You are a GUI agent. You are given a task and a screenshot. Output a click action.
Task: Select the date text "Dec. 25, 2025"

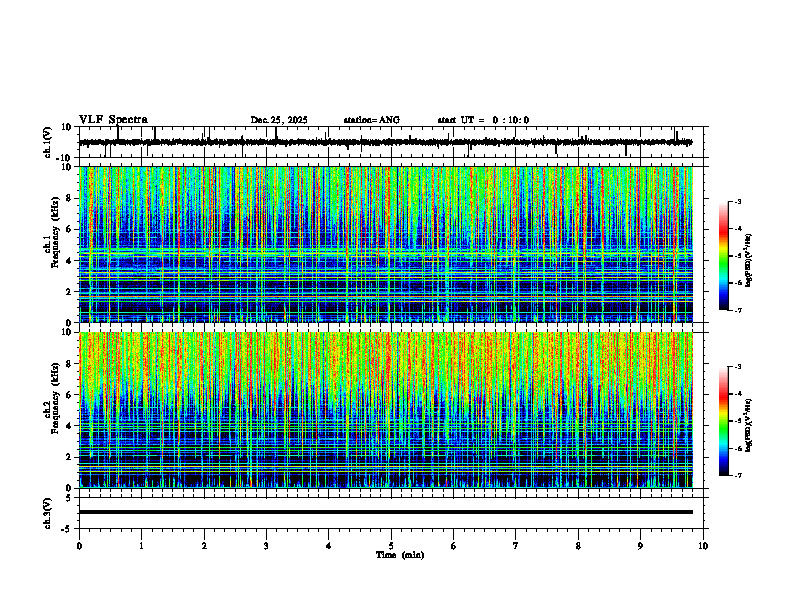(x=279, y=120)
